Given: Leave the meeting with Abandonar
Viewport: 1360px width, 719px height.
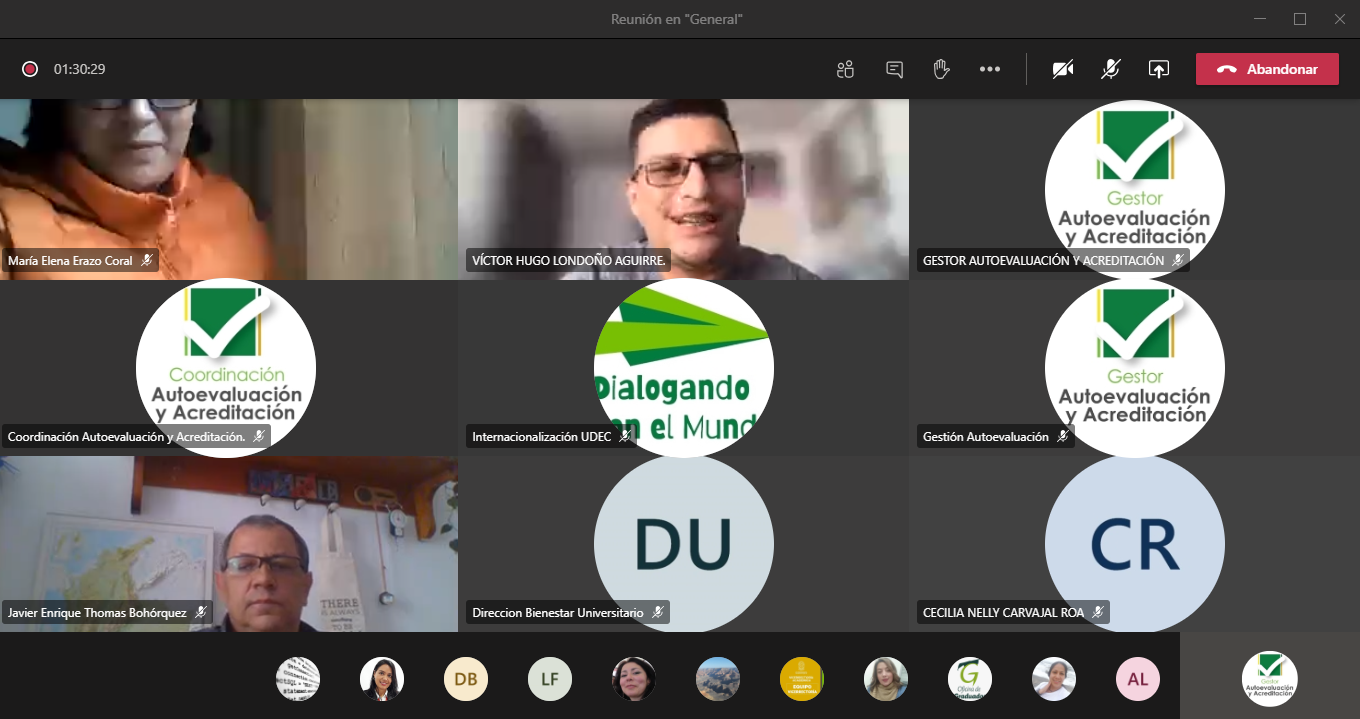Looking at the screenshot, I should 1267,69.
